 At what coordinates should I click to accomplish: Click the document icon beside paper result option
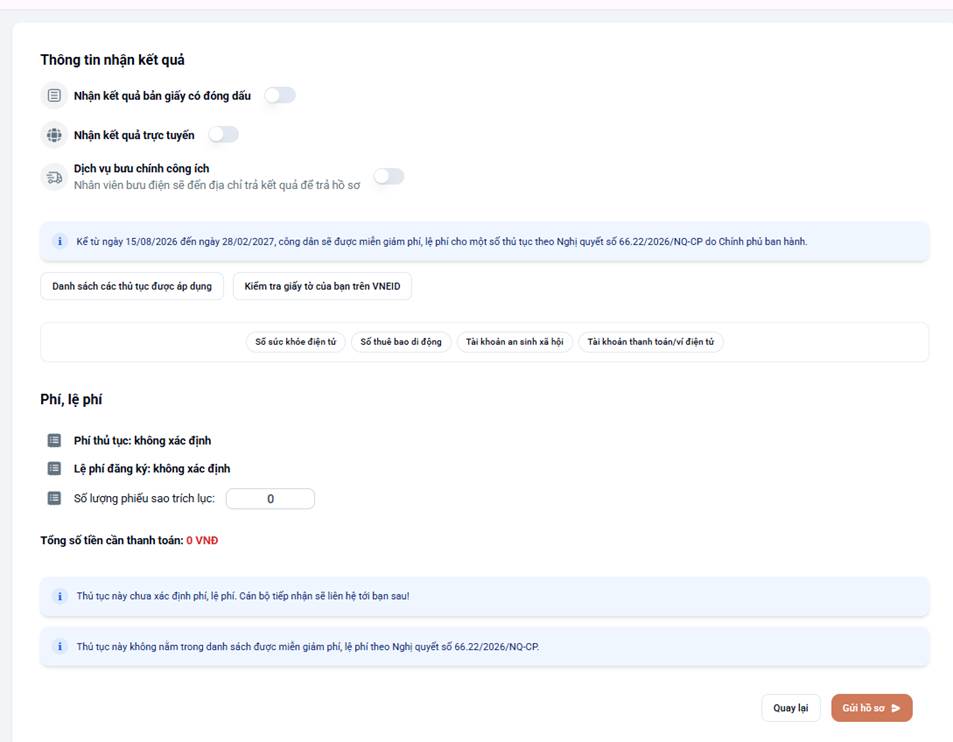pos(54,95)
